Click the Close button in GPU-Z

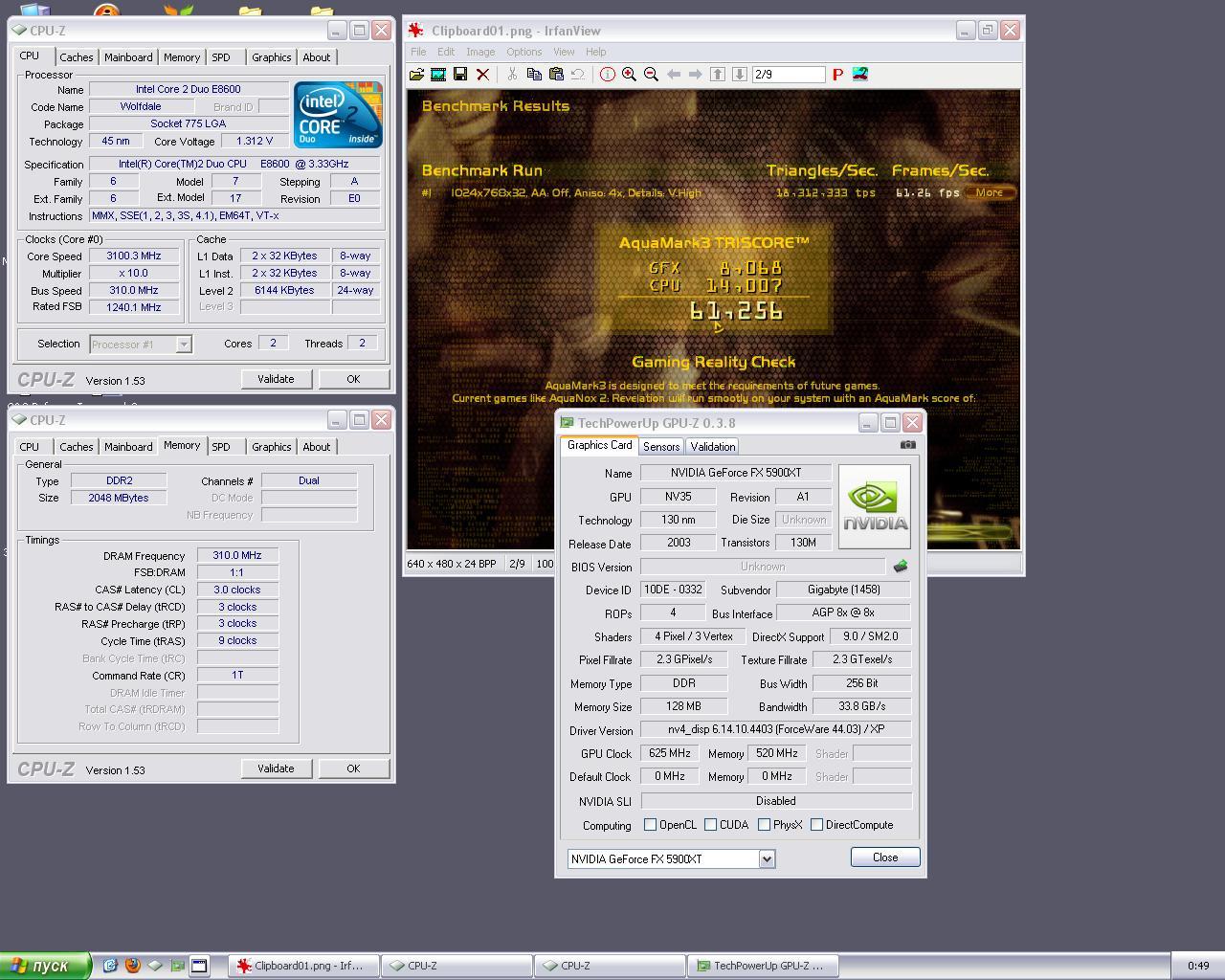click(885, 857)
